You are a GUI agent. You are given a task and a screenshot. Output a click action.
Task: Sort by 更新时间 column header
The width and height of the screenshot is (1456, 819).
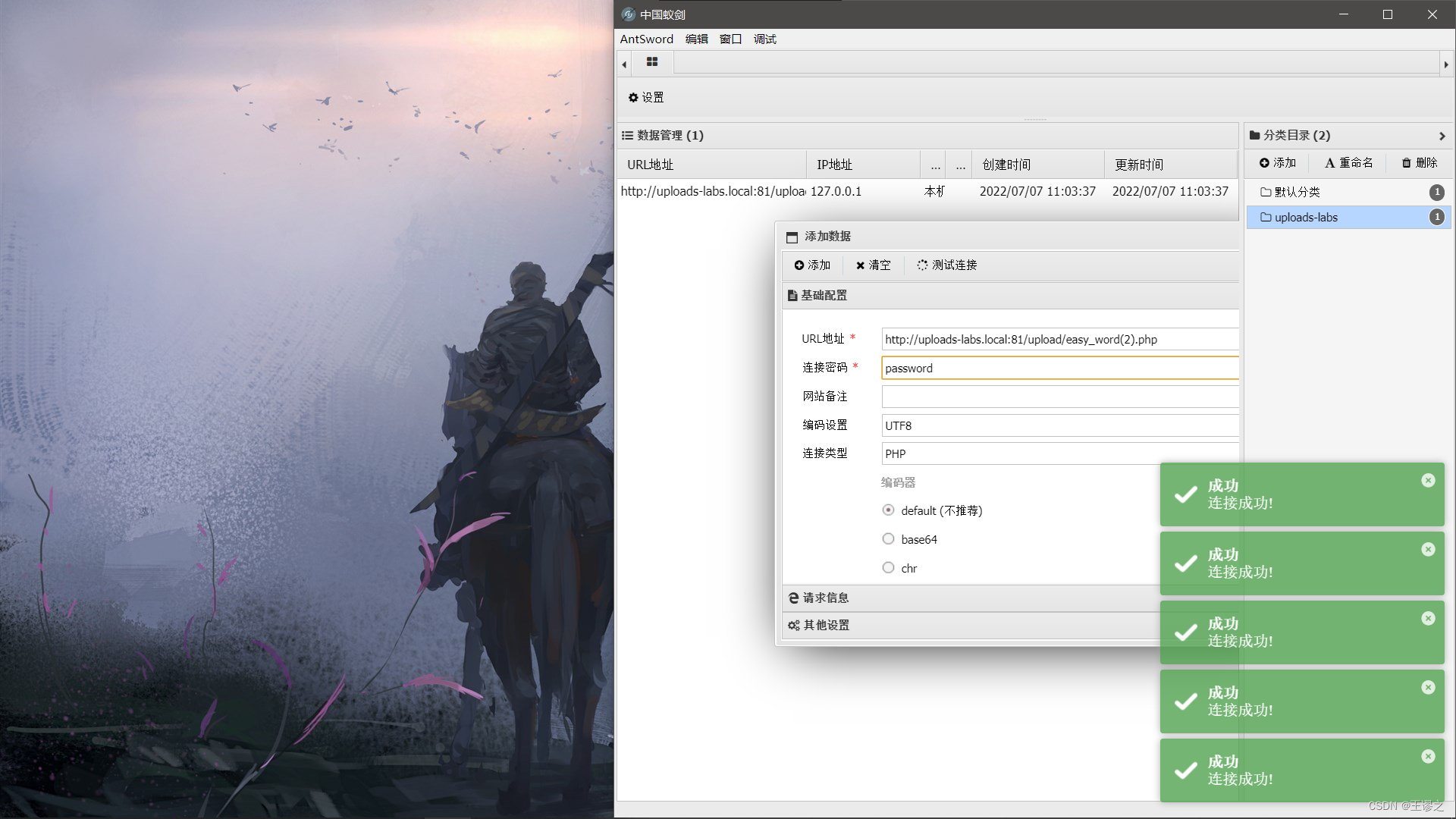(x=1171, y=165)
